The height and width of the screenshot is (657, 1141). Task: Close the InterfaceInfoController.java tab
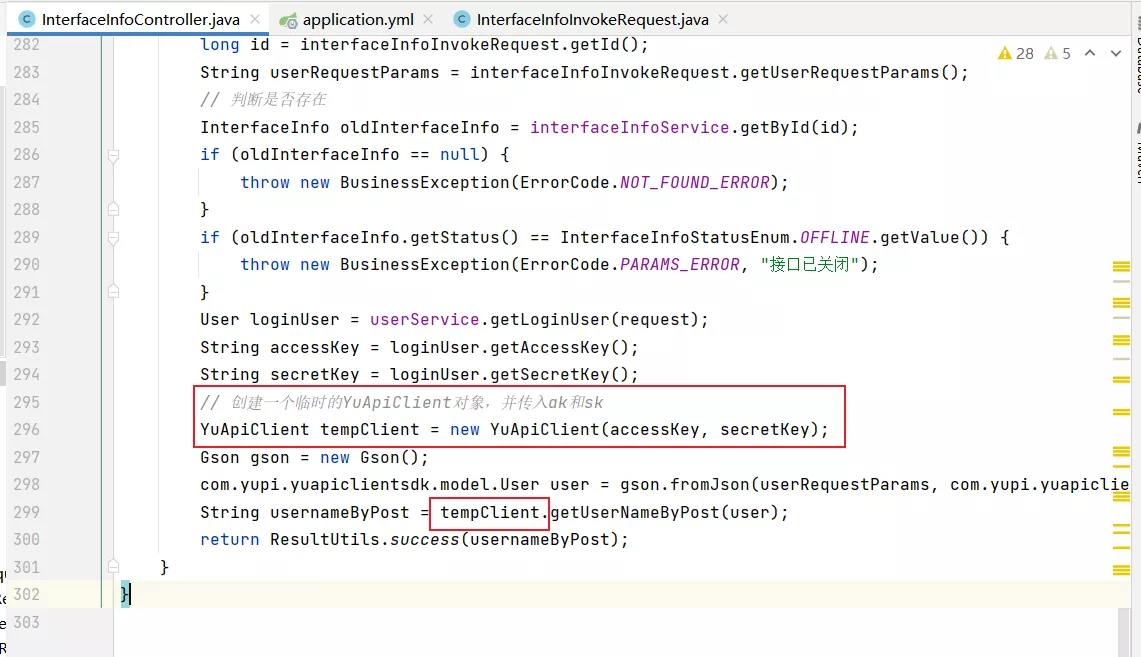tap(255, 19)
